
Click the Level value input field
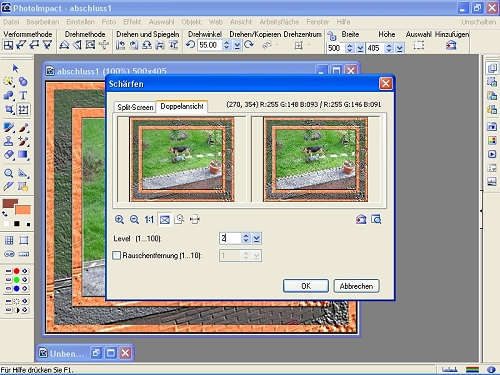click(230, 238)
